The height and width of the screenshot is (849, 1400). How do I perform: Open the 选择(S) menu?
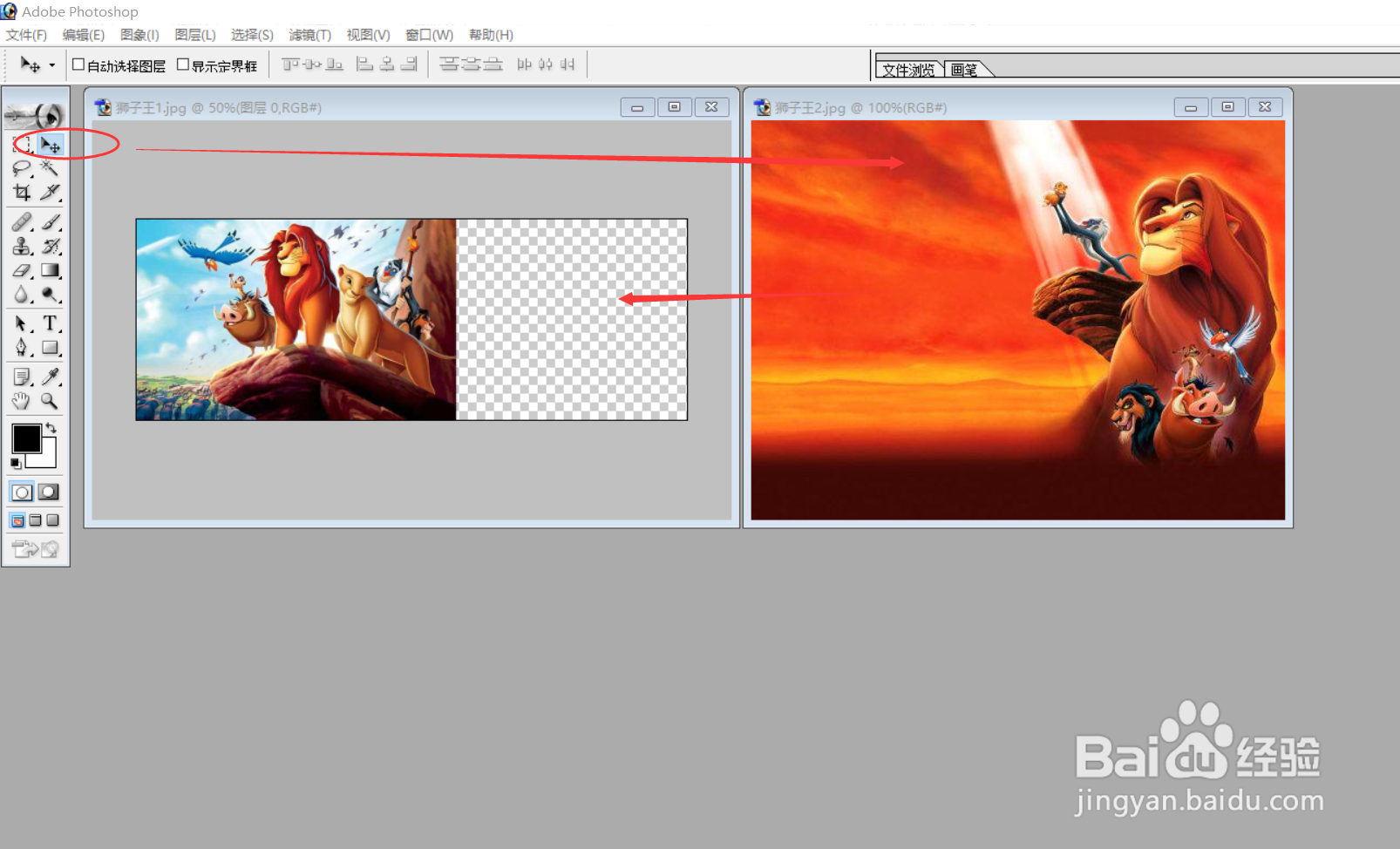click(x=252, y=35)
